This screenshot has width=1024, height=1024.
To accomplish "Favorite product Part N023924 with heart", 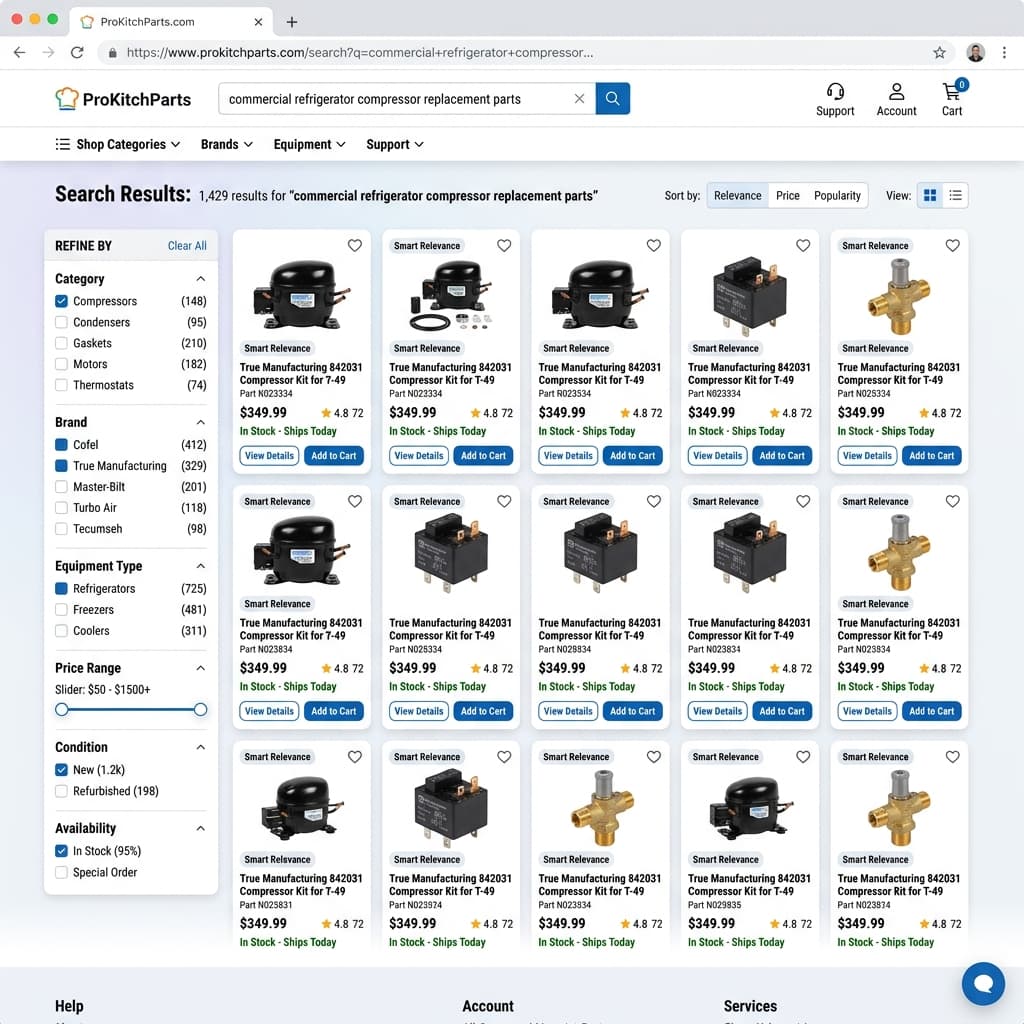I will [504, 756].
